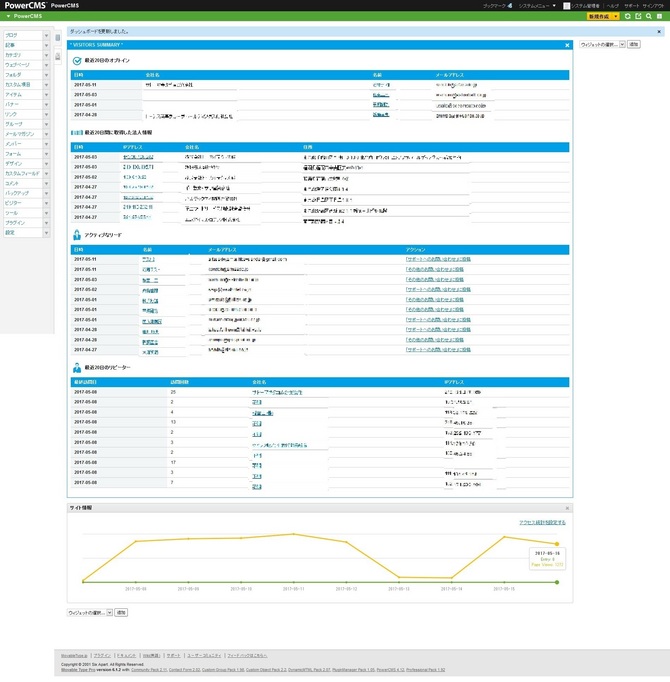The height and width of the screenshot is (682, 670).
Task: Expand the ブログ sidebar menu arrow
Action: 46,35
